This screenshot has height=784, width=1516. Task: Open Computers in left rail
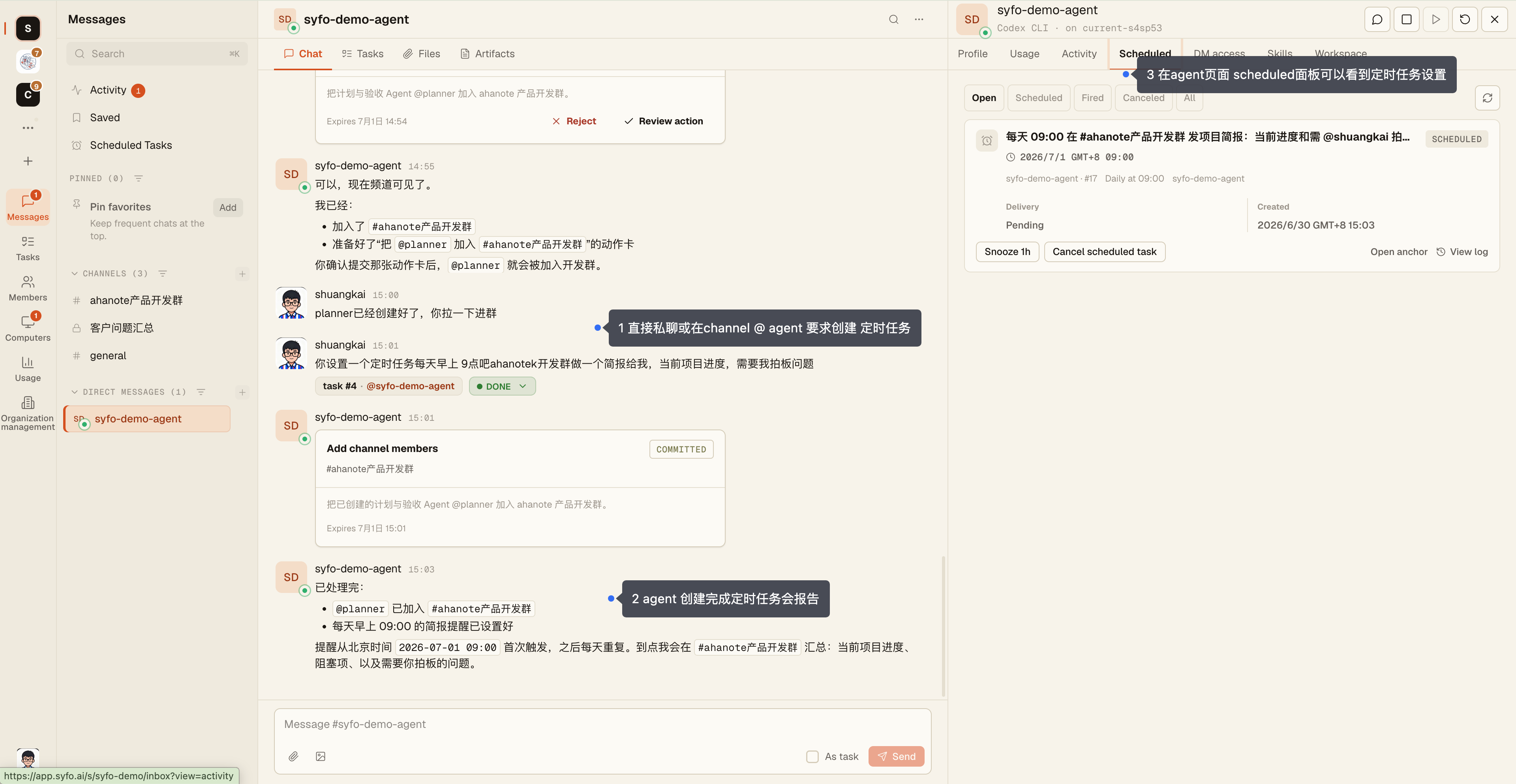pos(28,328)
